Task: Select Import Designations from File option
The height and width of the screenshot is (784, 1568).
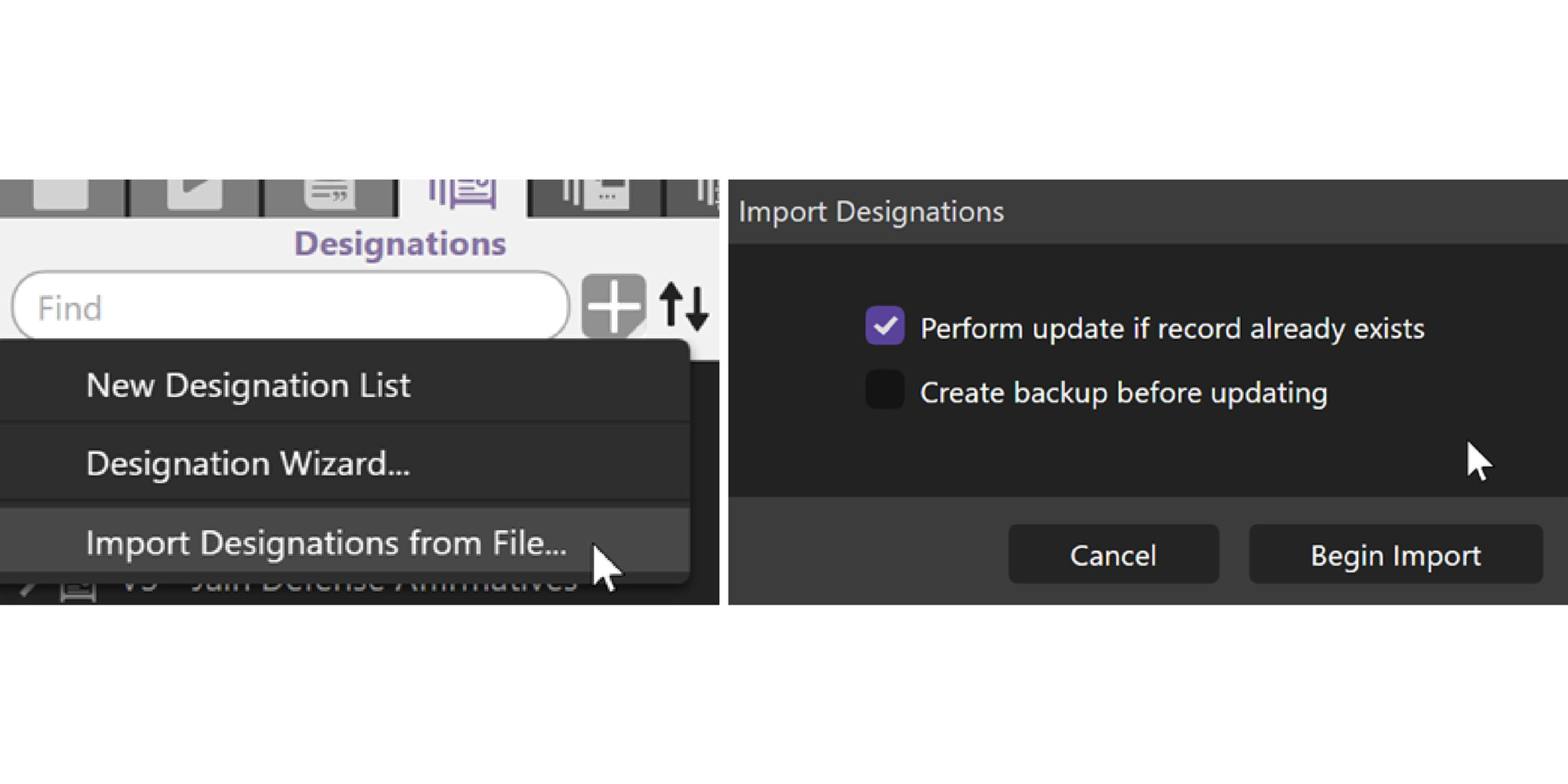Action: (326, 543)
